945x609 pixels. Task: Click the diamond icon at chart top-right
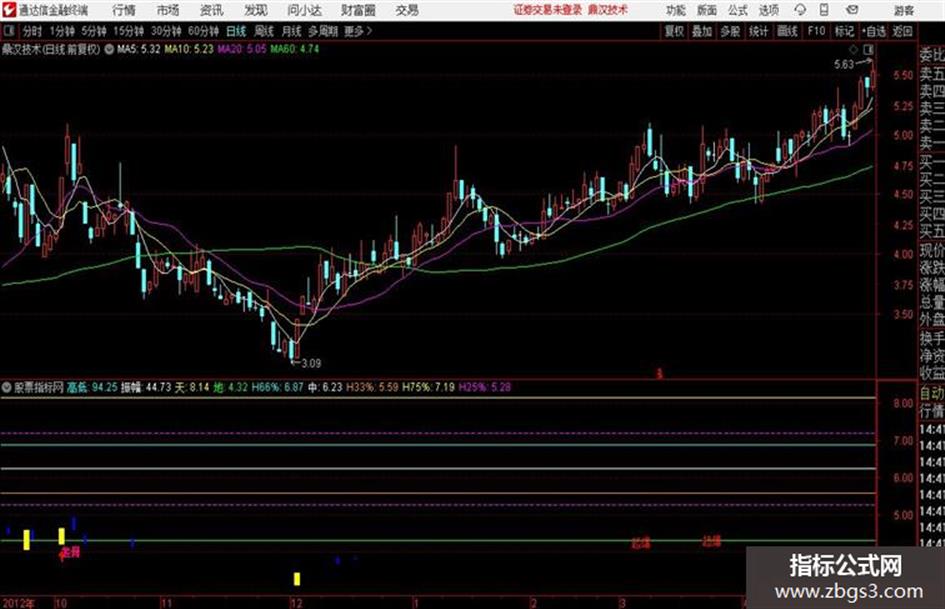point(853,49)
